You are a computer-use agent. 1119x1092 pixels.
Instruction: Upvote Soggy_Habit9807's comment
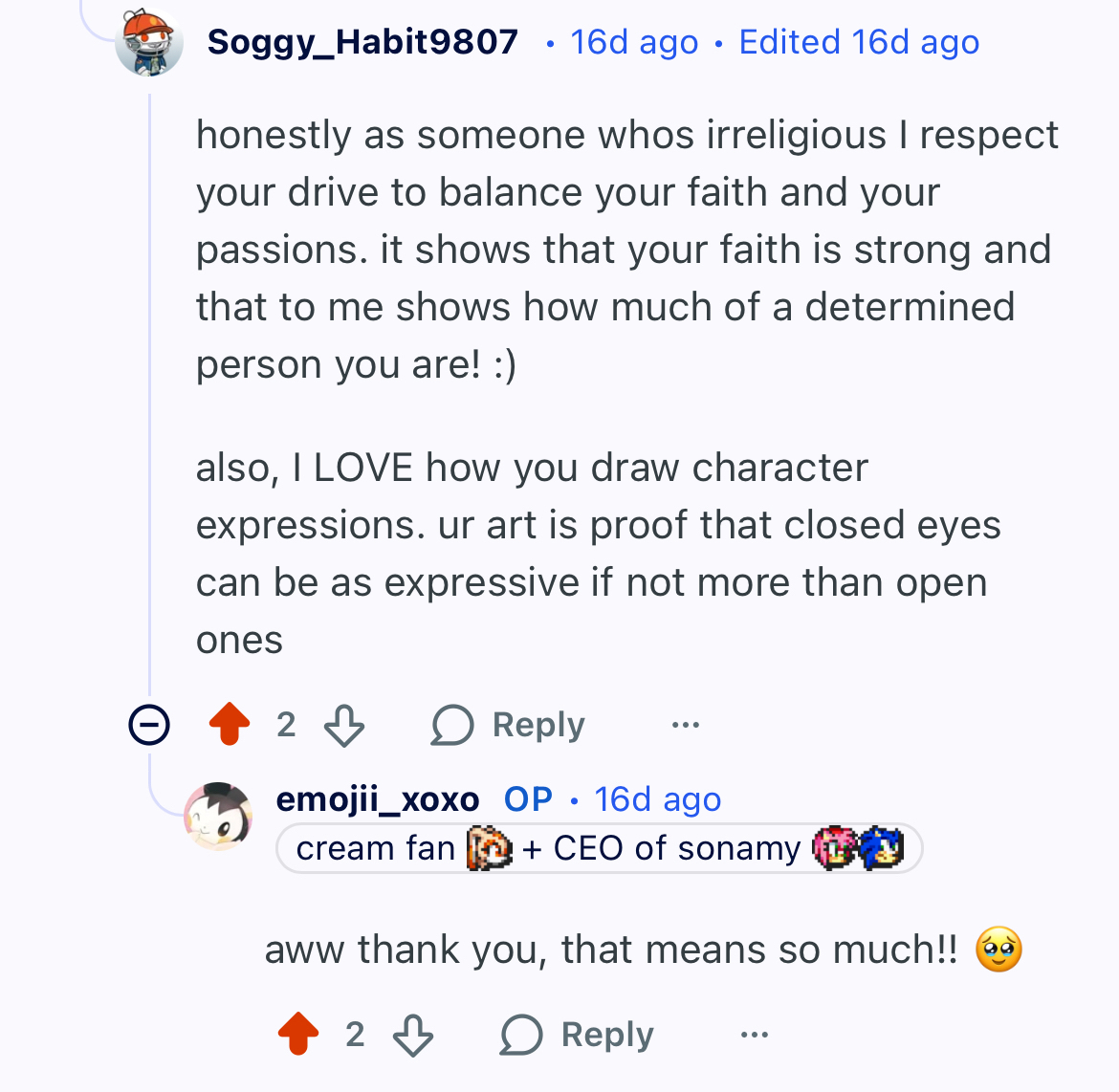tap(230, 725)
